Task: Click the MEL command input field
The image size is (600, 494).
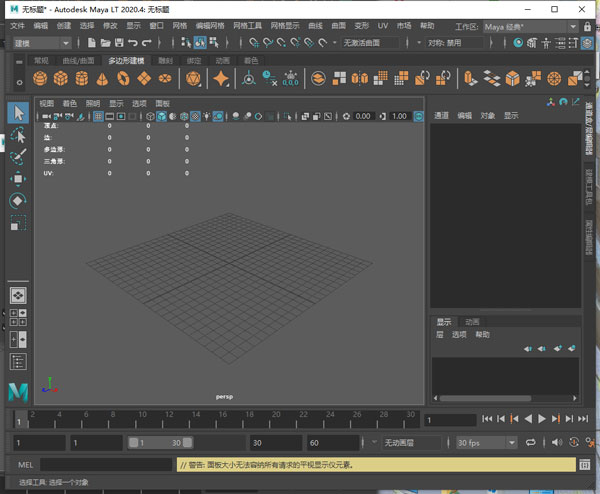Action: [x=106, y=465]
